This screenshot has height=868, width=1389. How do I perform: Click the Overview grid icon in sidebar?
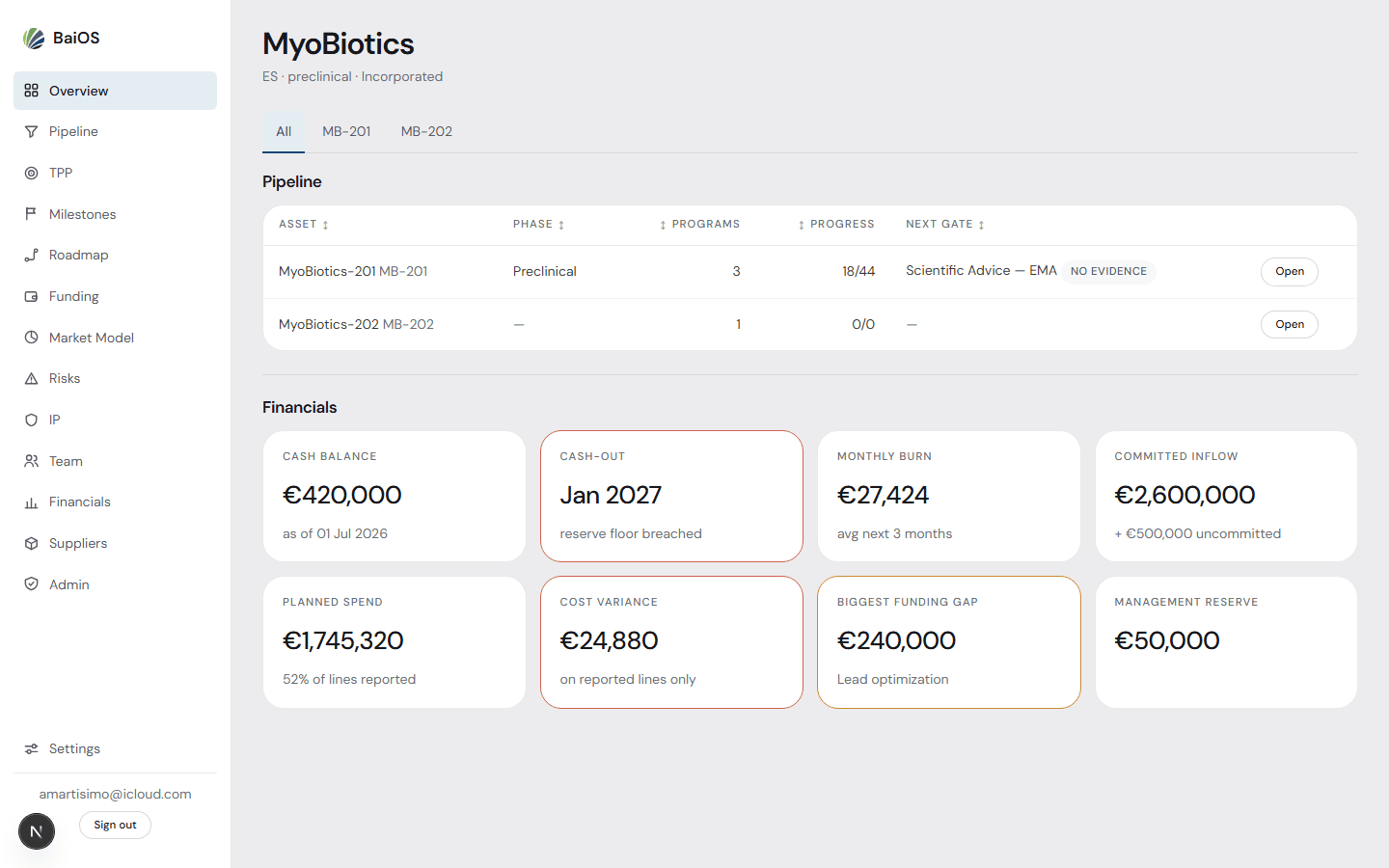pyautogui.click(x=31, y=91)
